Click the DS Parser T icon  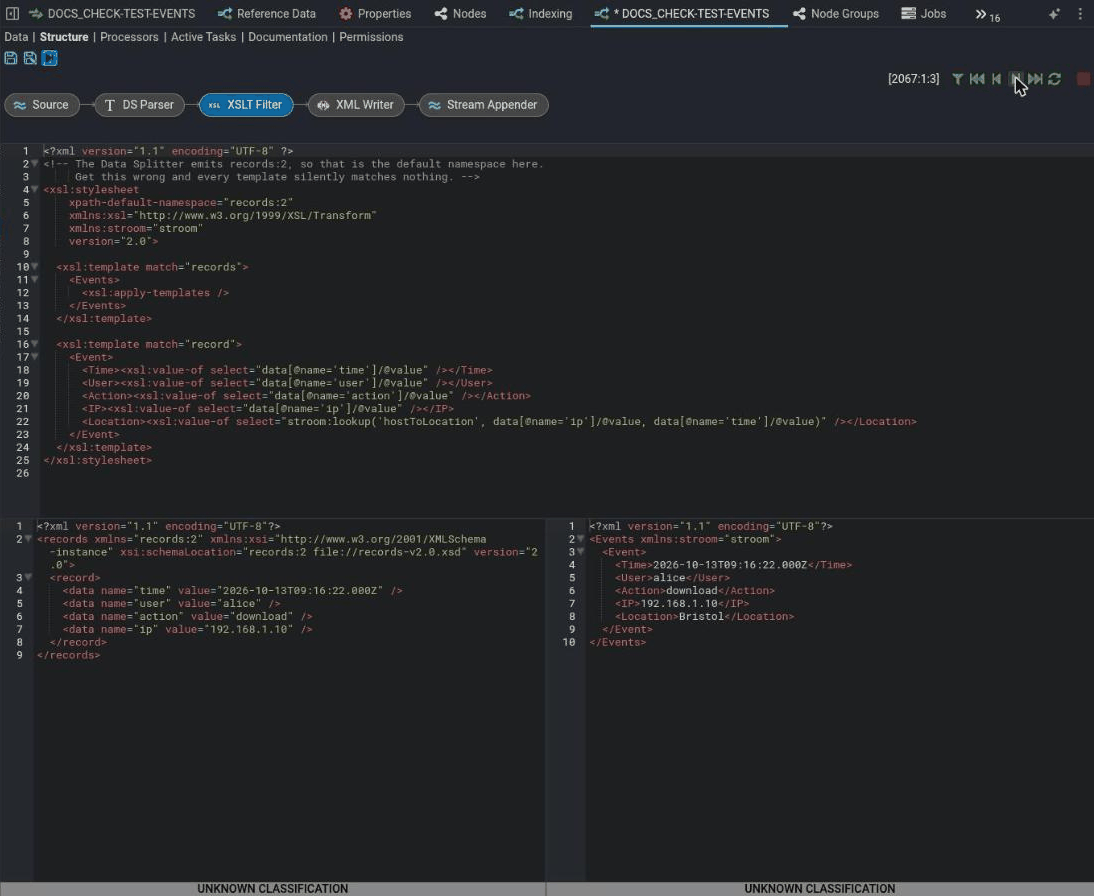tap(110, 105)
